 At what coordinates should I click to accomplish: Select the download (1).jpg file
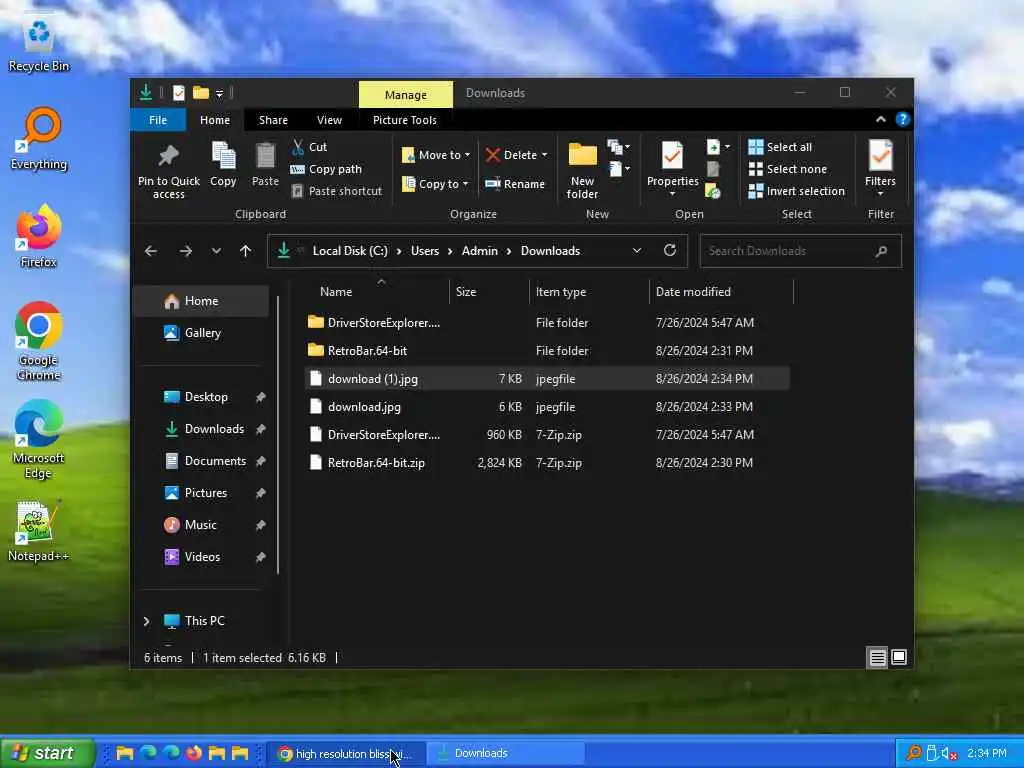coord(547,379)
